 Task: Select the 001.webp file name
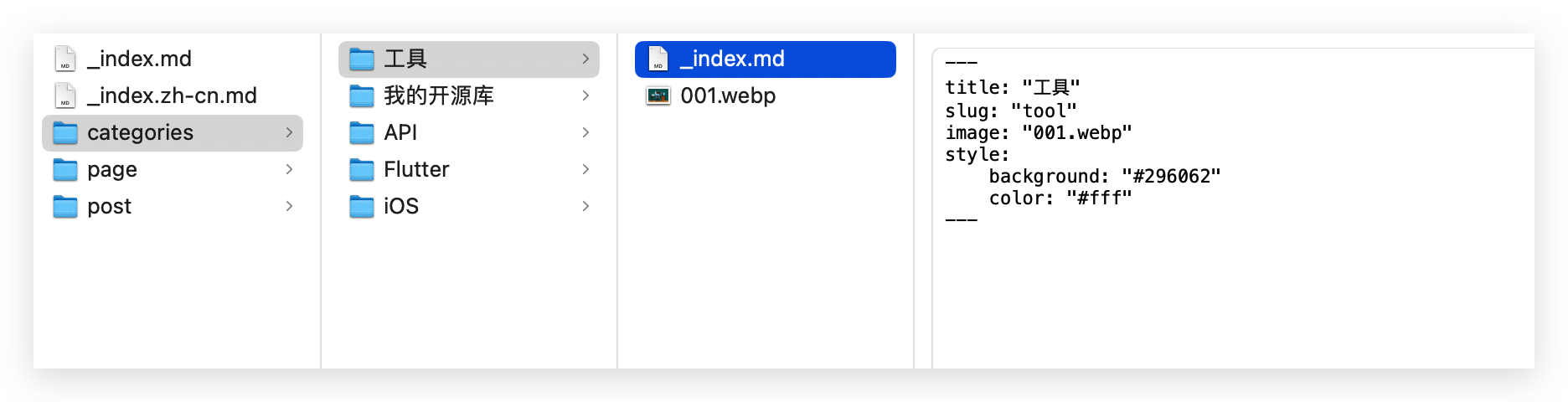click(x=728, y=95)
